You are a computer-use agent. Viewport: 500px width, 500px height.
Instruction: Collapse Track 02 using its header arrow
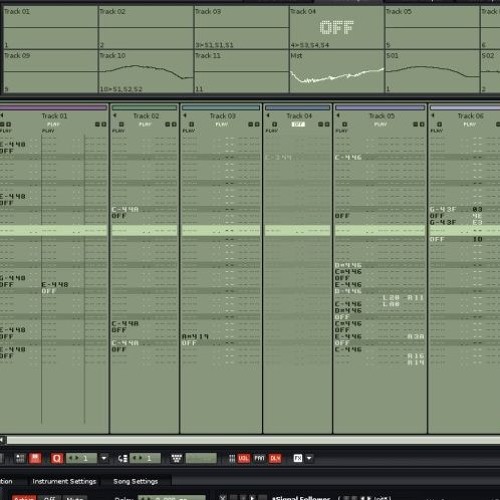(115, 115)
